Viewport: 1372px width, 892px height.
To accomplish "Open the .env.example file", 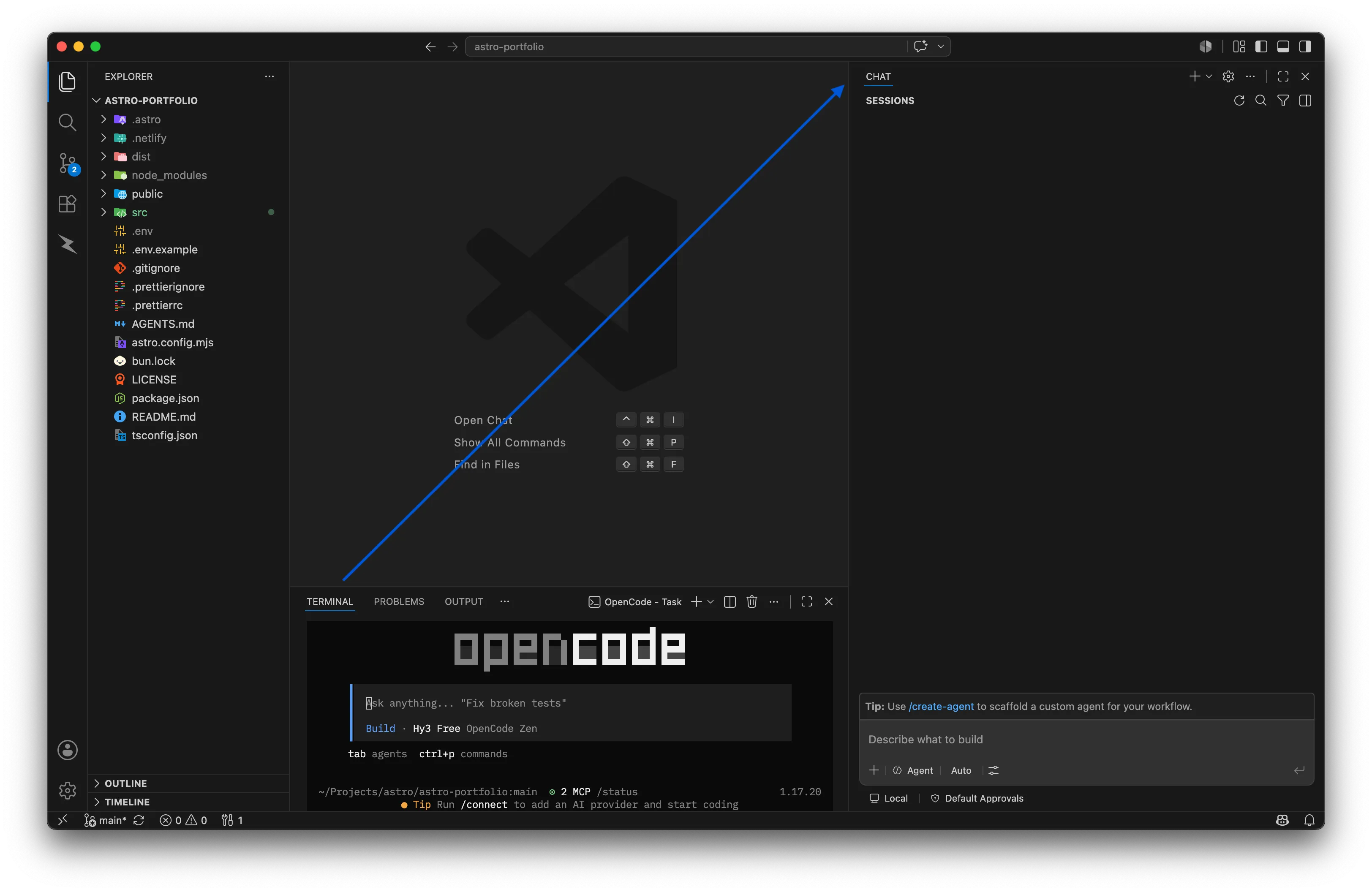I will click(188, 249).
